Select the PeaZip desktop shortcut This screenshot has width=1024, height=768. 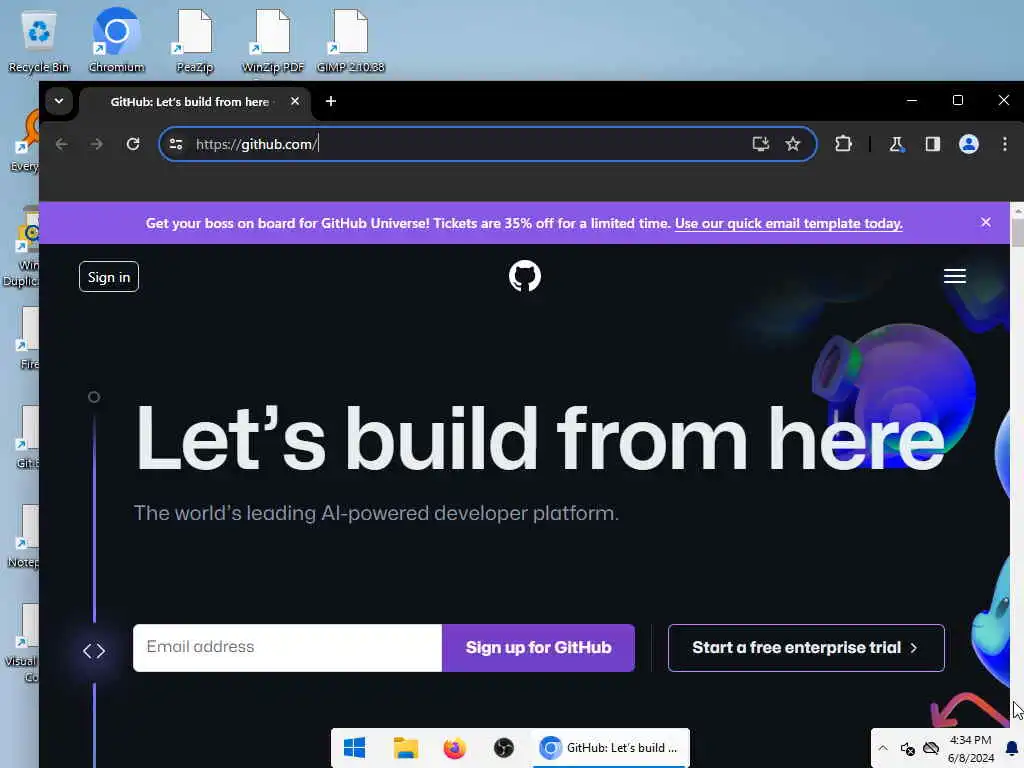pos(195,40)
